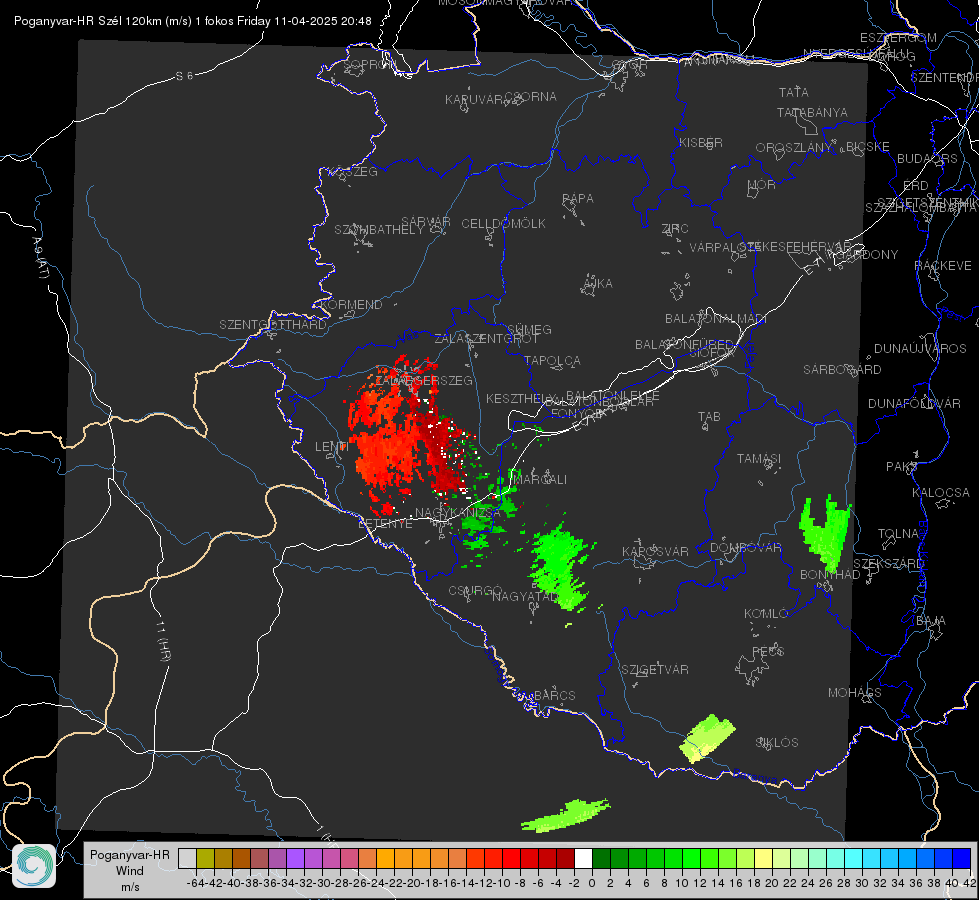Click the light grey swatch before -64

[x=187, y=858]
